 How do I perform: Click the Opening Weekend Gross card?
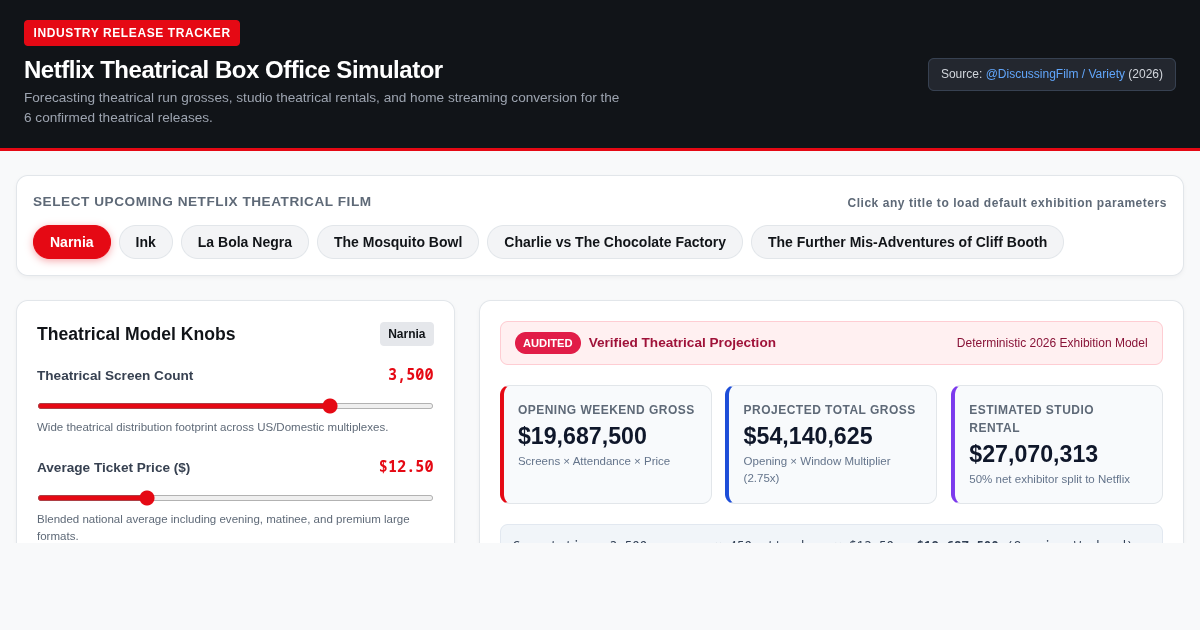pos(606,444)
